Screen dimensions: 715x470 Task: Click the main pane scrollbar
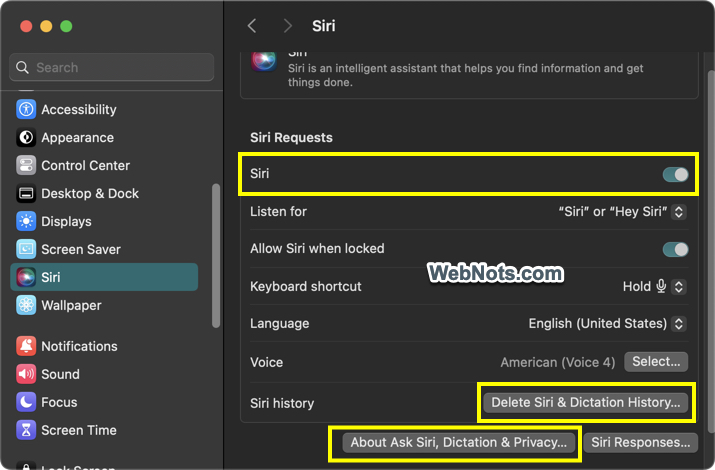pos(711,251)
